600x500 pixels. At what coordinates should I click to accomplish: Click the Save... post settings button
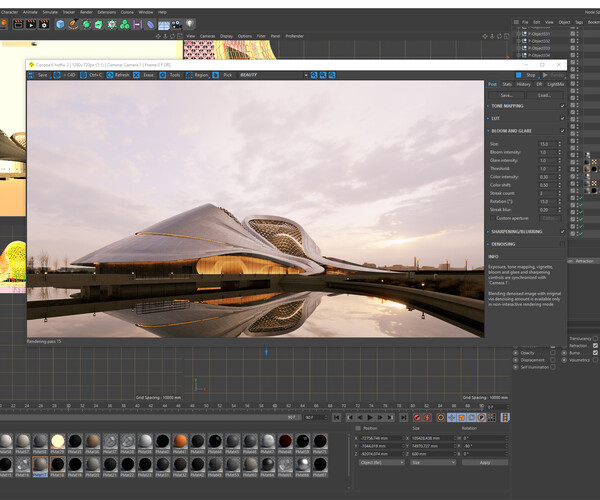(507, 95)
